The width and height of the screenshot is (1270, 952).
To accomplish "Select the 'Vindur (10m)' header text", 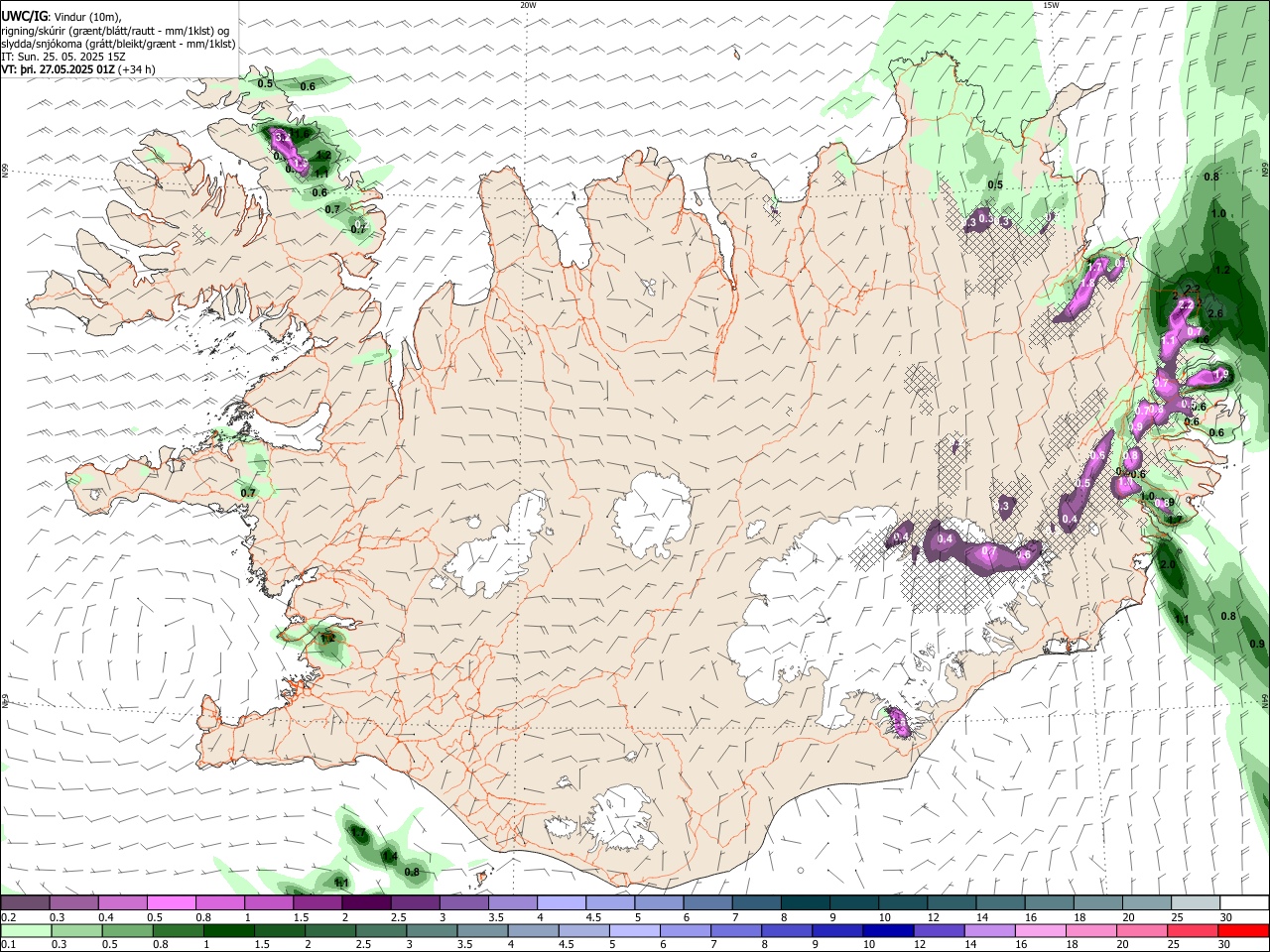I will point(86,17).
